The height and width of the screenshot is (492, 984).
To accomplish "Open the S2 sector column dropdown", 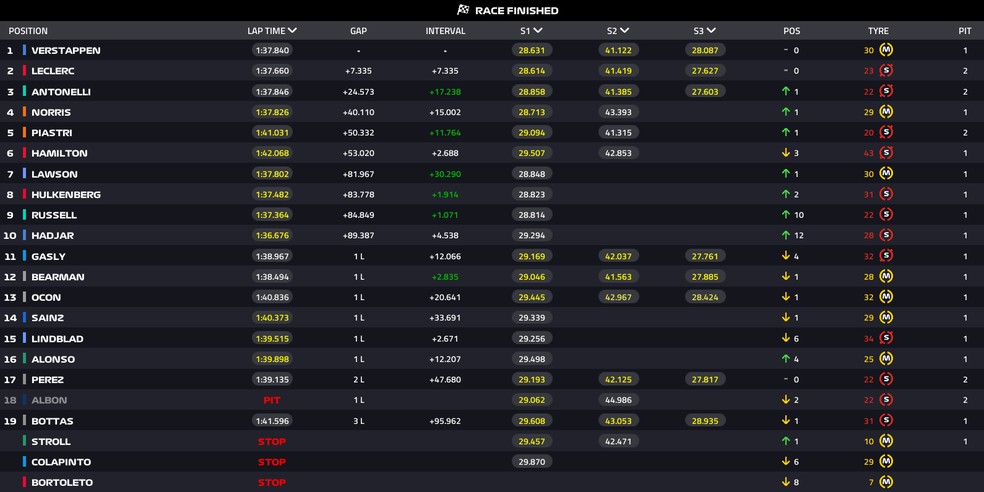I will (625, 31).
